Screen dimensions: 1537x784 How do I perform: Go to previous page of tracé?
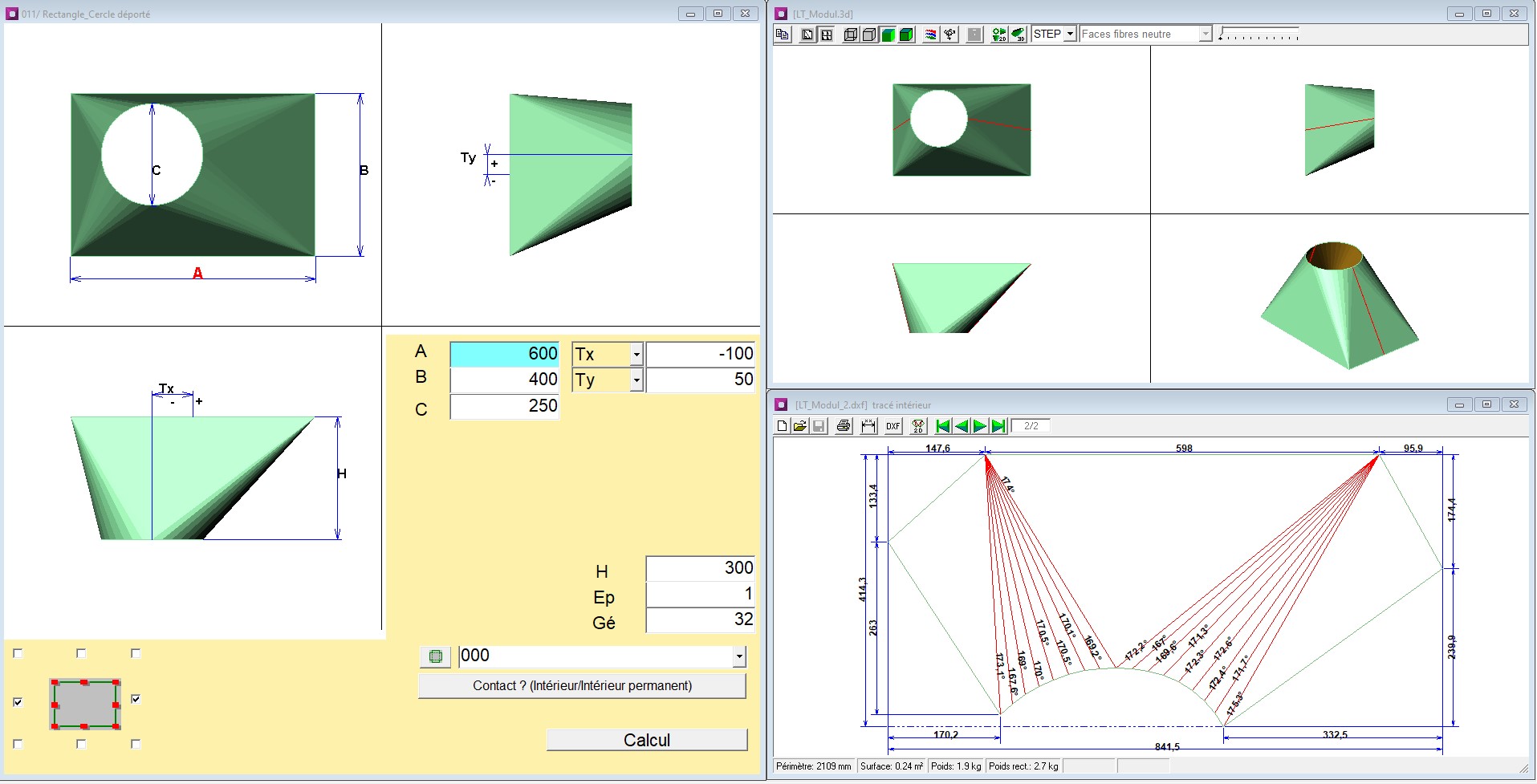click(962, 426)
